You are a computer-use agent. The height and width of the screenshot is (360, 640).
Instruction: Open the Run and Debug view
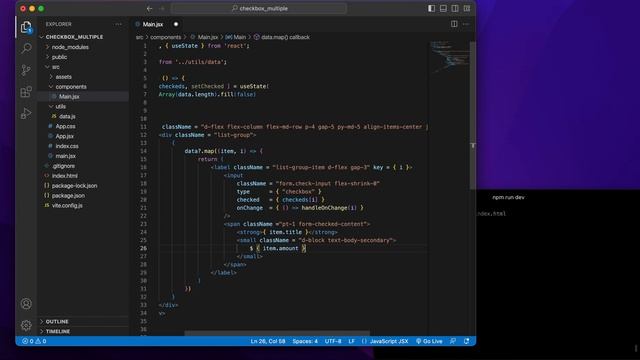click(26, 113)
